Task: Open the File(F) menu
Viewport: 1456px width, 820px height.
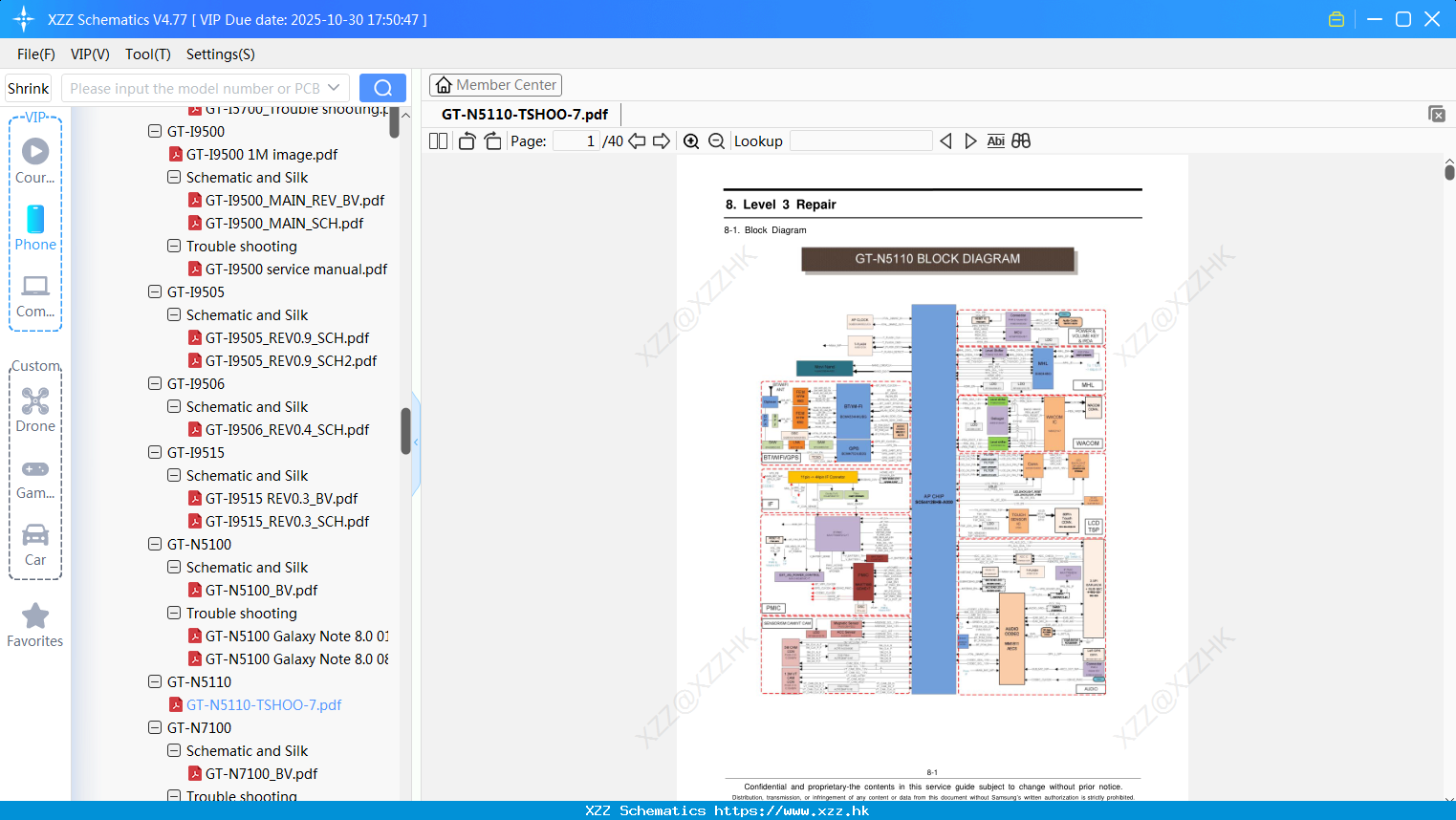Action: [x=36, y=54]
